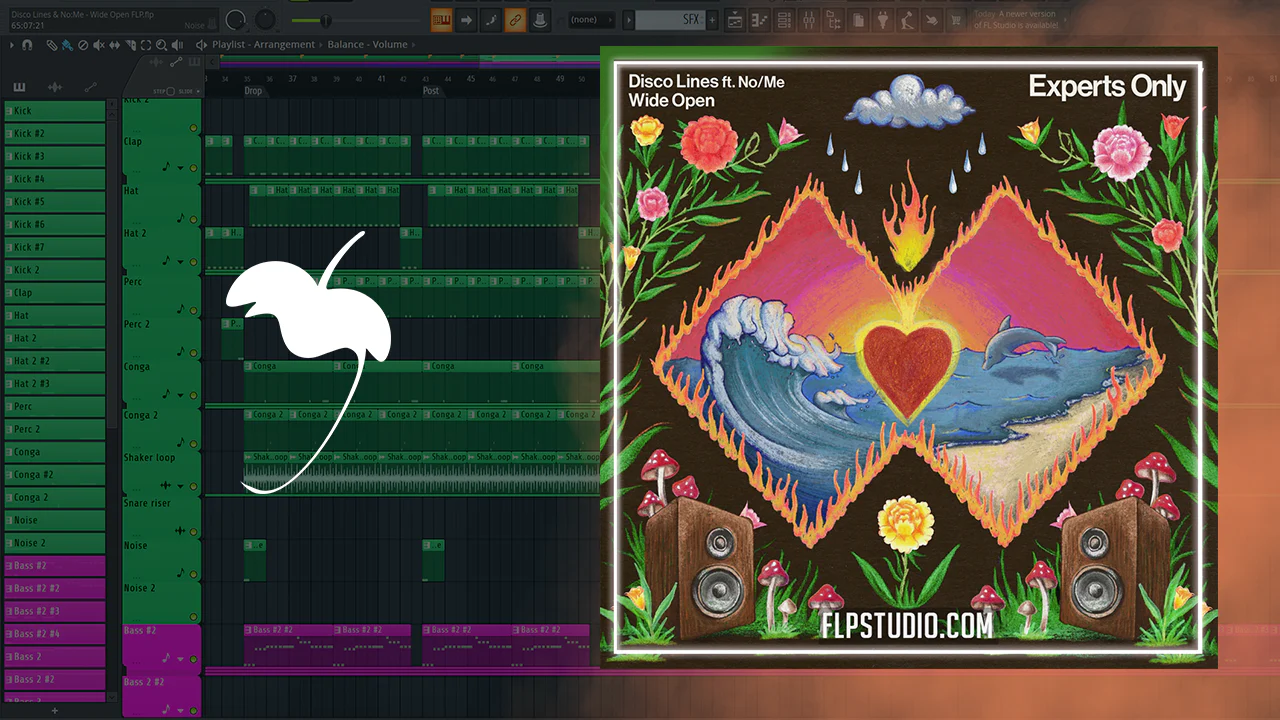Click the step editing note icon
Image resolution: width=1280 pixels, height=720 pixels.
(x=491, y=19)
